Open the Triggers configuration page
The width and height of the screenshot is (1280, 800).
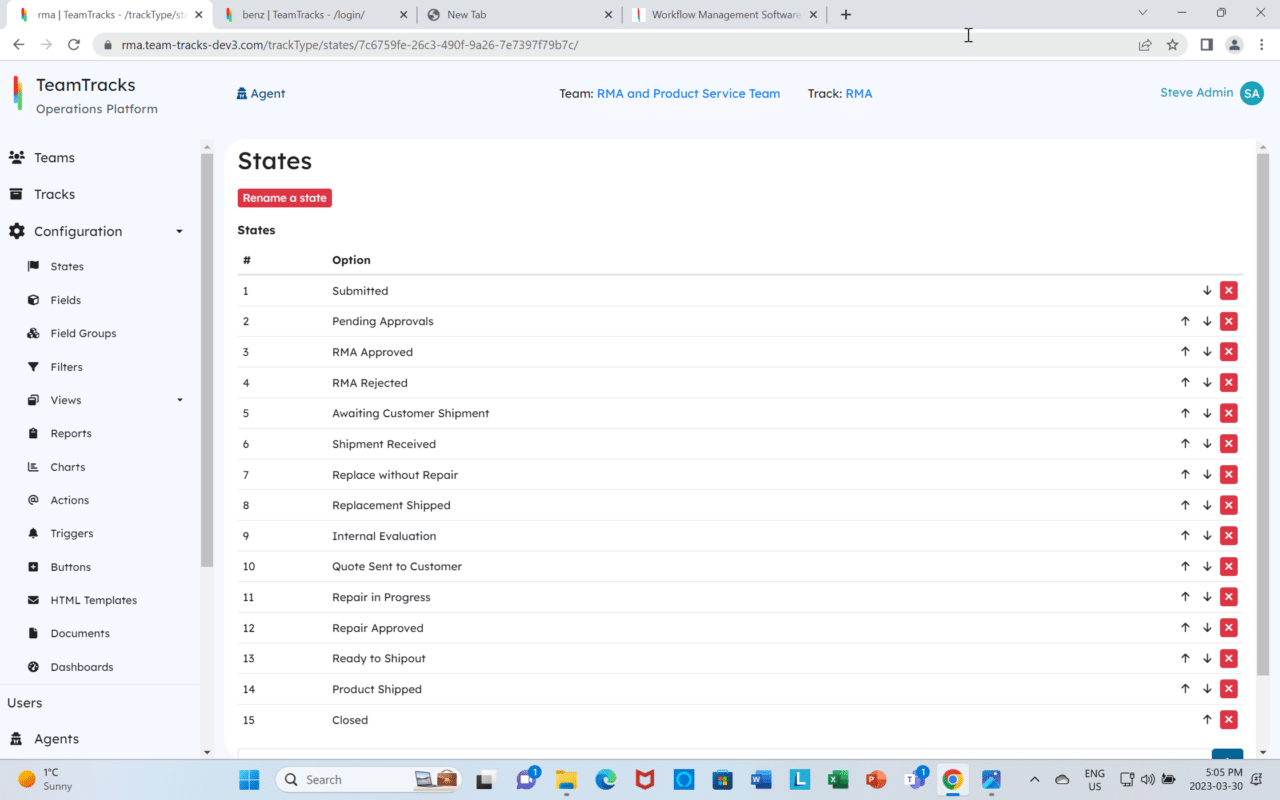pyautogui.click(x=72, y=534)
